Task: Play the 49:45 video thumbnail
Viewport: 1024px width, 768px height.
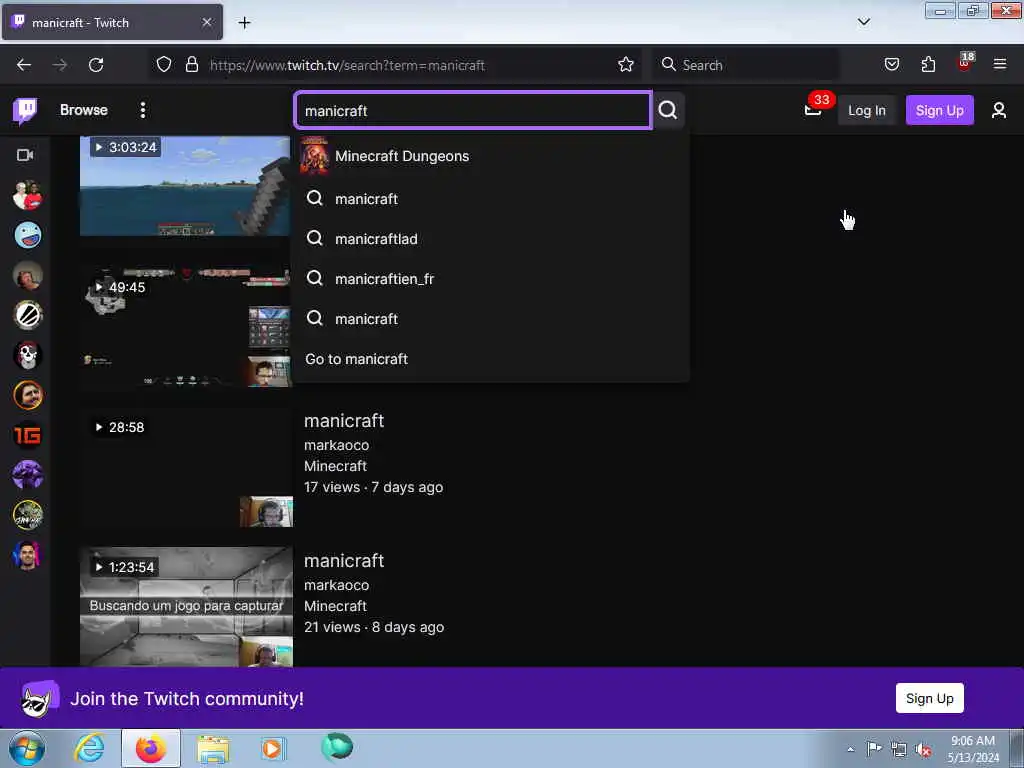Action: [x=186, y=327]
